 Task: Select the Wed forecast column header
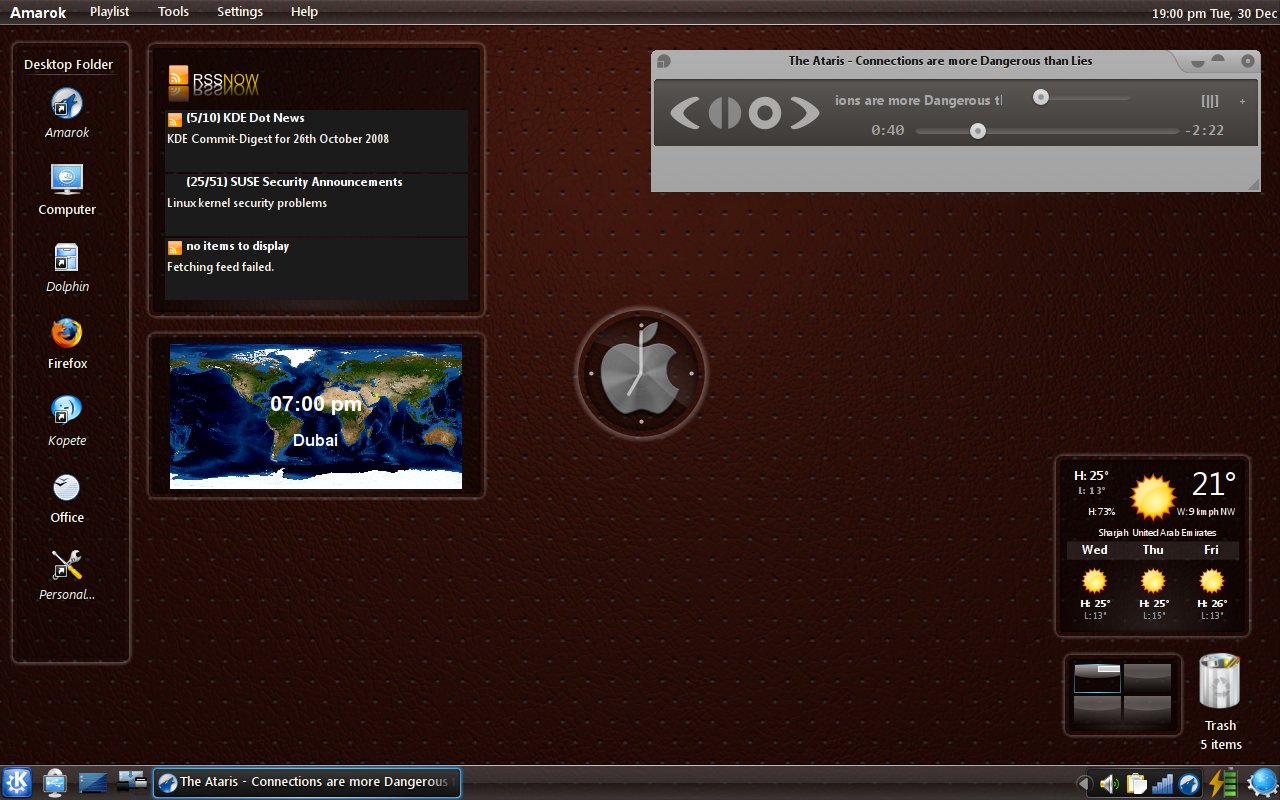click(1095, 550)
